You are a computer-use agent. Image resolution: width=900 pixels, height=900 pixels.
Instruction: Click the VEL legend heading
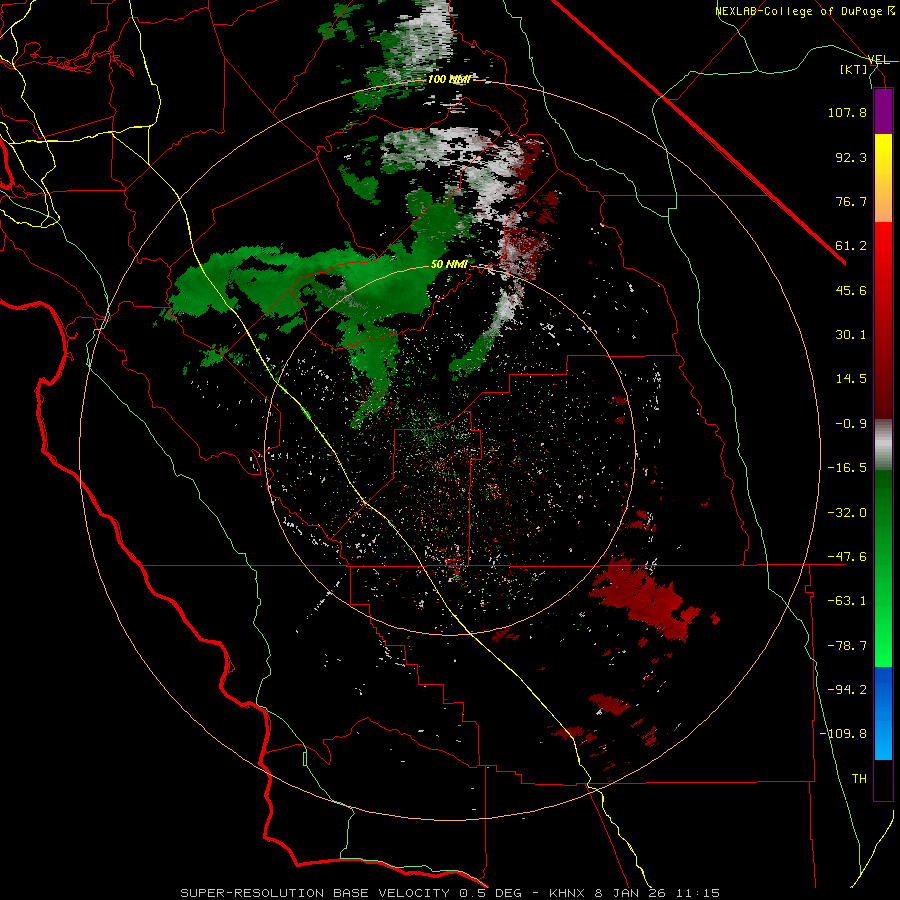click(x=879, y=60)
